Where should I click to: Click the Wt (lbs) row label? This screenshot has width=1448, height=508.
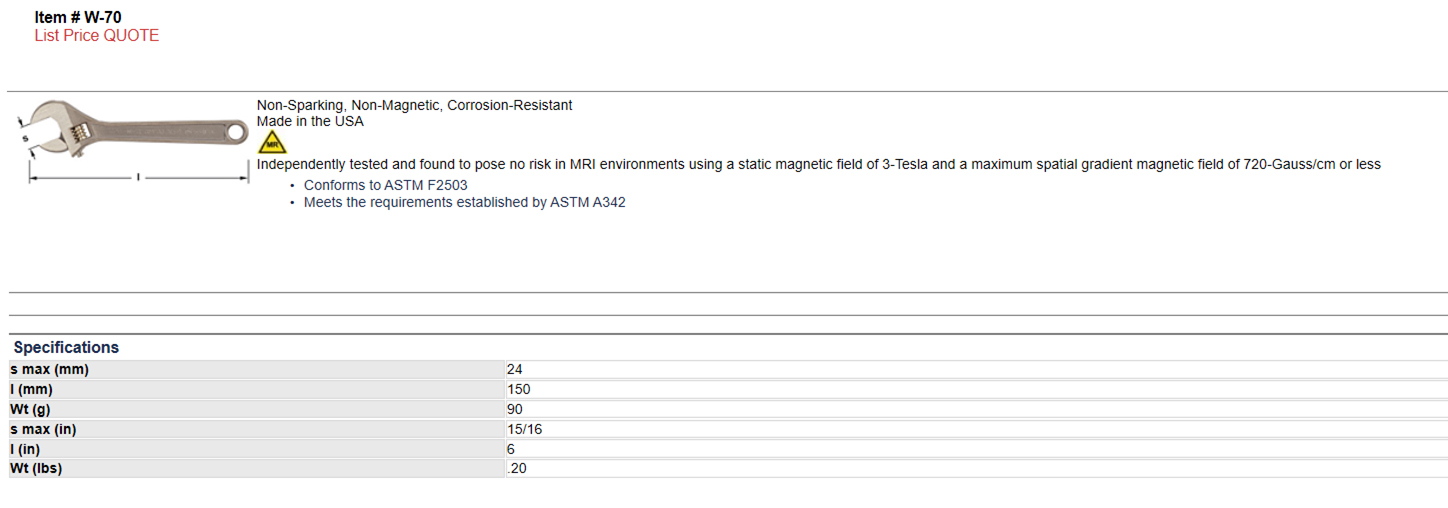pyautogui.click(x=256, y=468)
